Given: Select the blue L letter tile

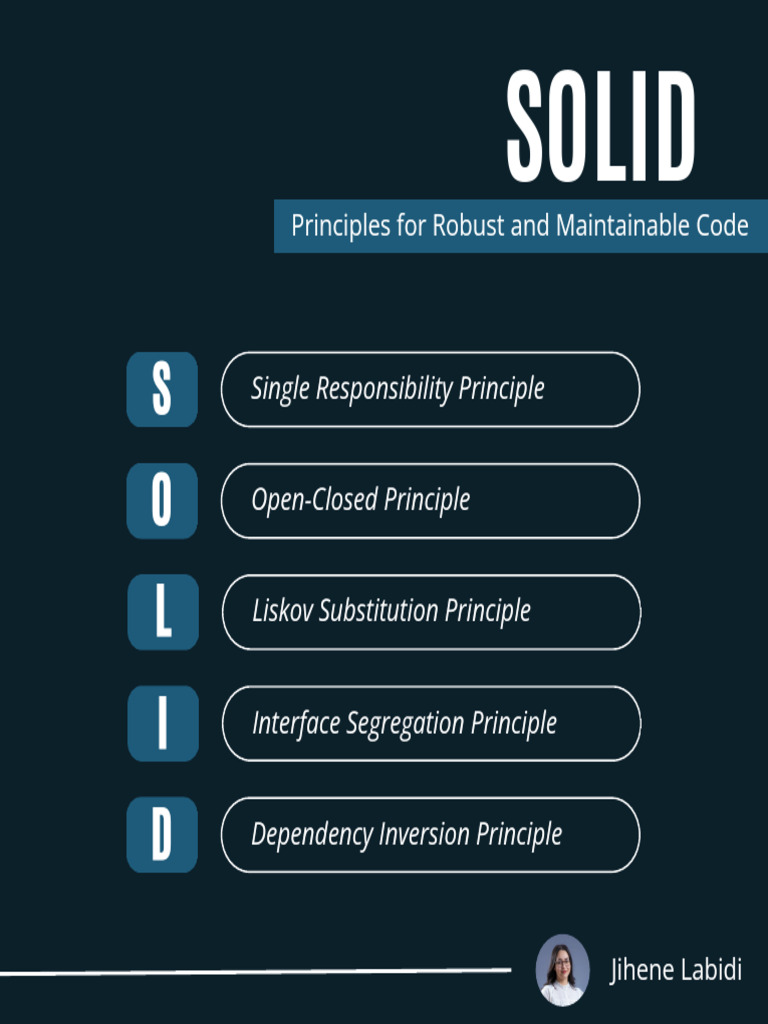Looking at the screenshot, I should [x=163, y=612].
